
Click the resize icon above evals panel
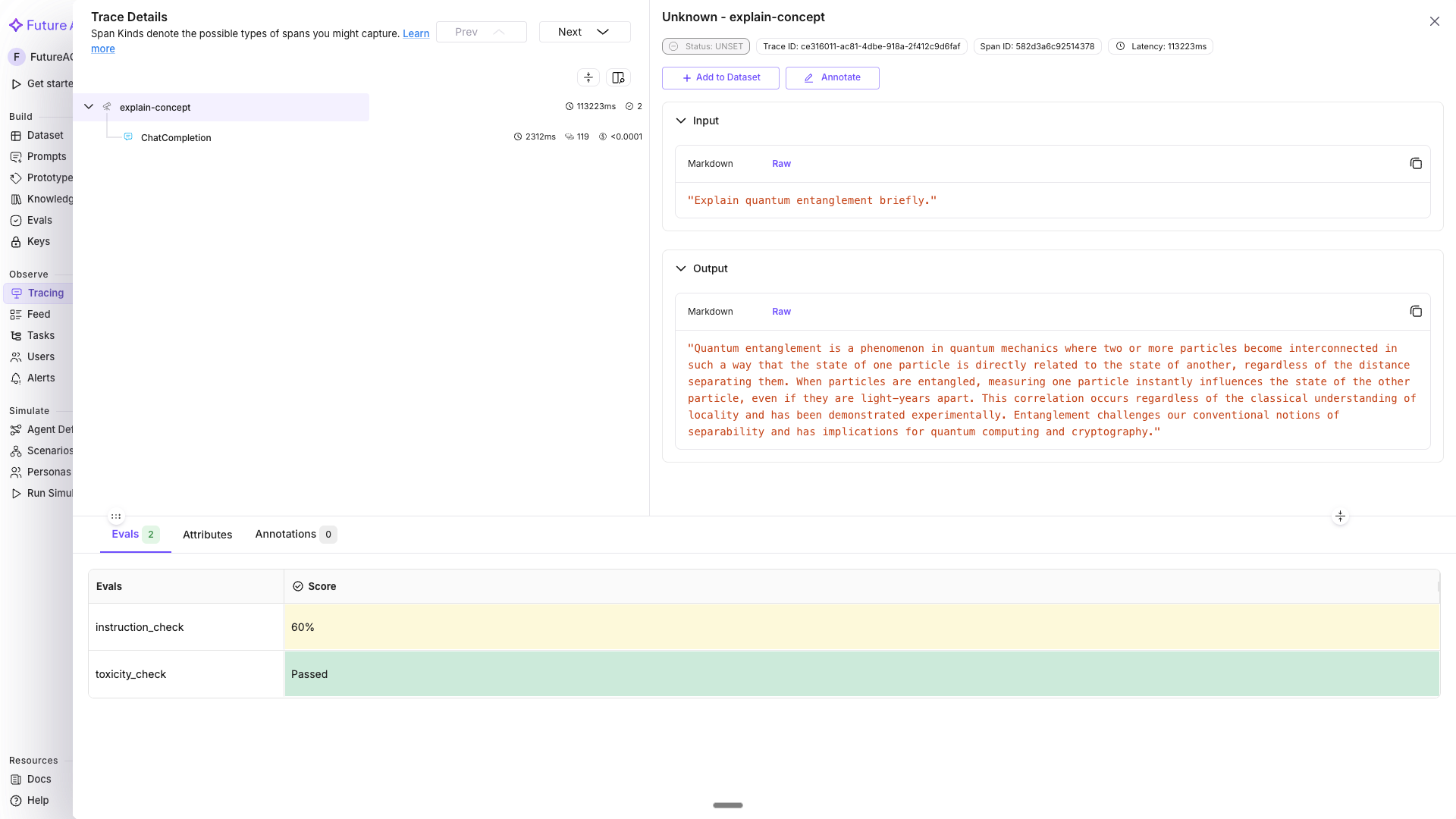tap(1340, 516)
